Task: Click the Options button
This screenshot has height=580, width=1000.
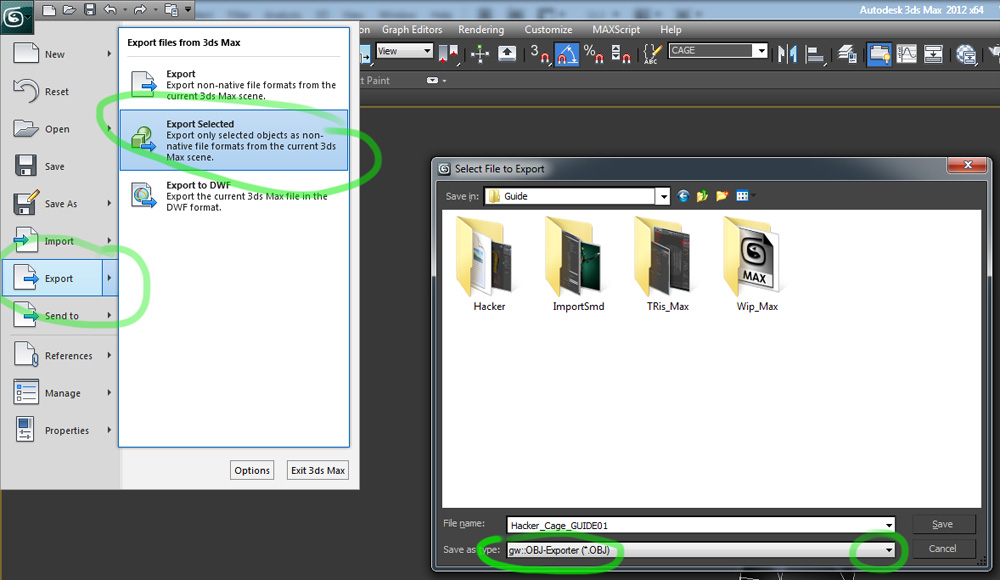Action: [x=252, y=470]
